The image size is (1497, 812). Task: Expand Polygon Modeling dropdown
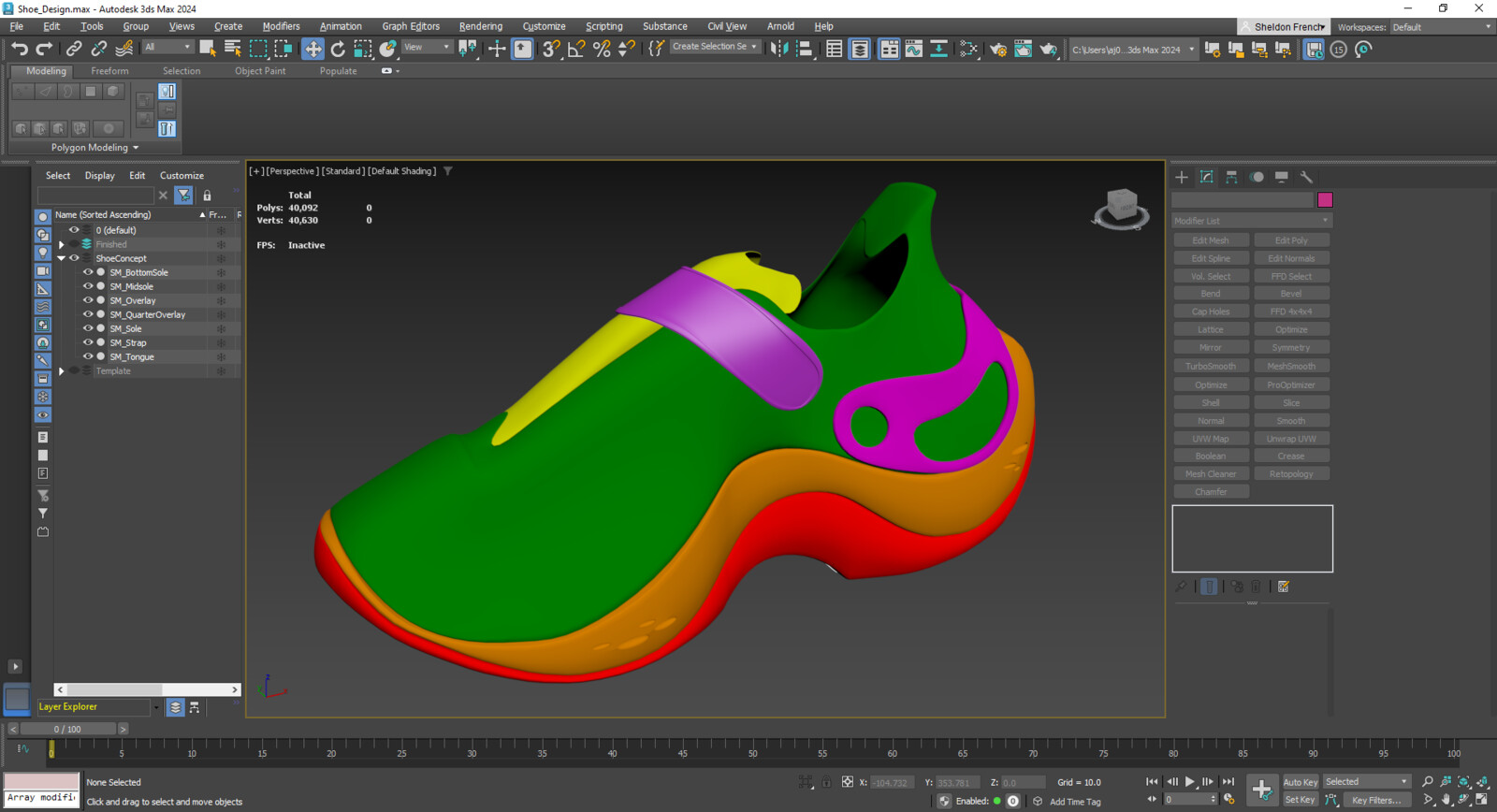[94, 148]
